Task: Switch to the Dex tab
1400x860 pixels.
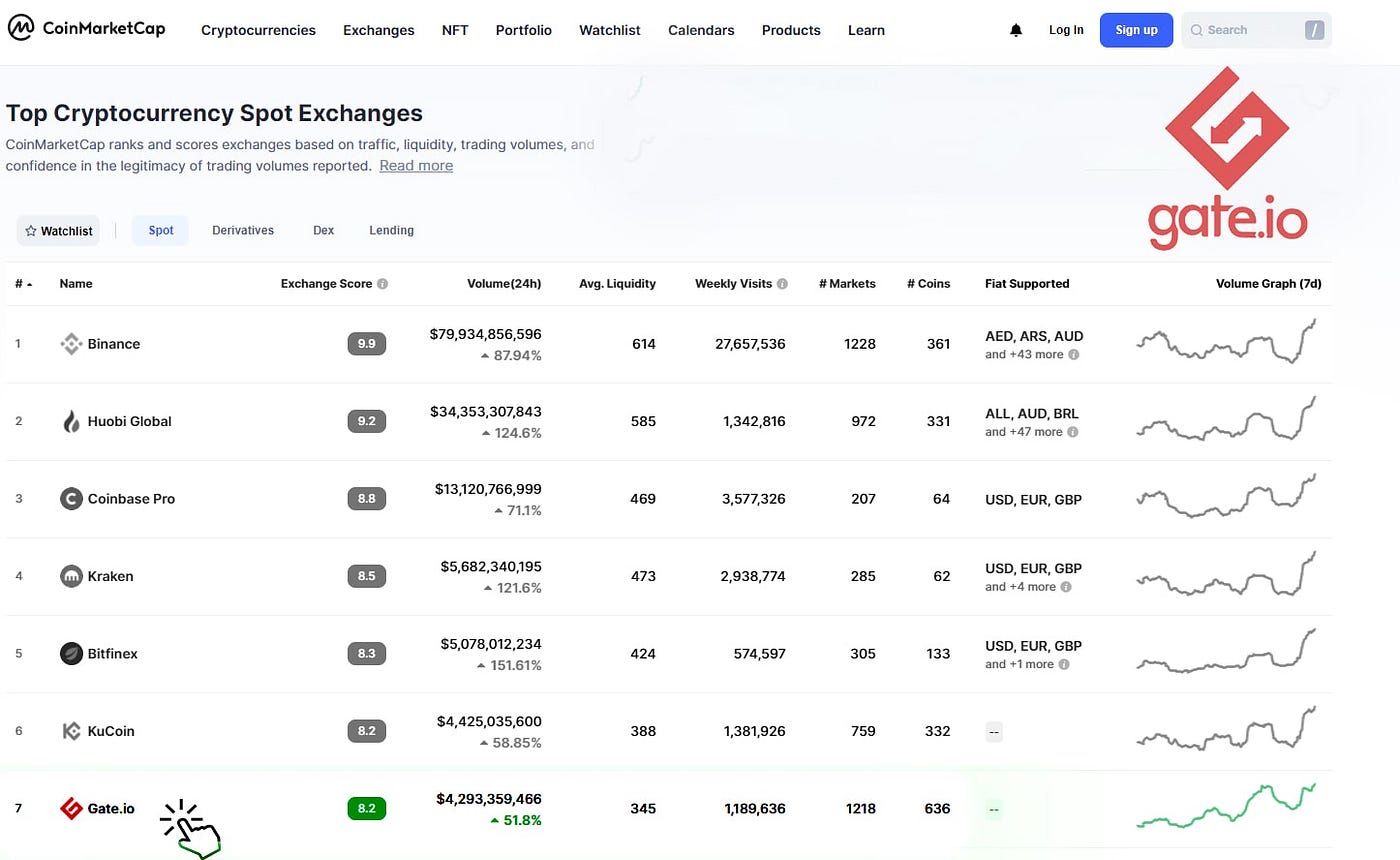Action: coord(323,230)
